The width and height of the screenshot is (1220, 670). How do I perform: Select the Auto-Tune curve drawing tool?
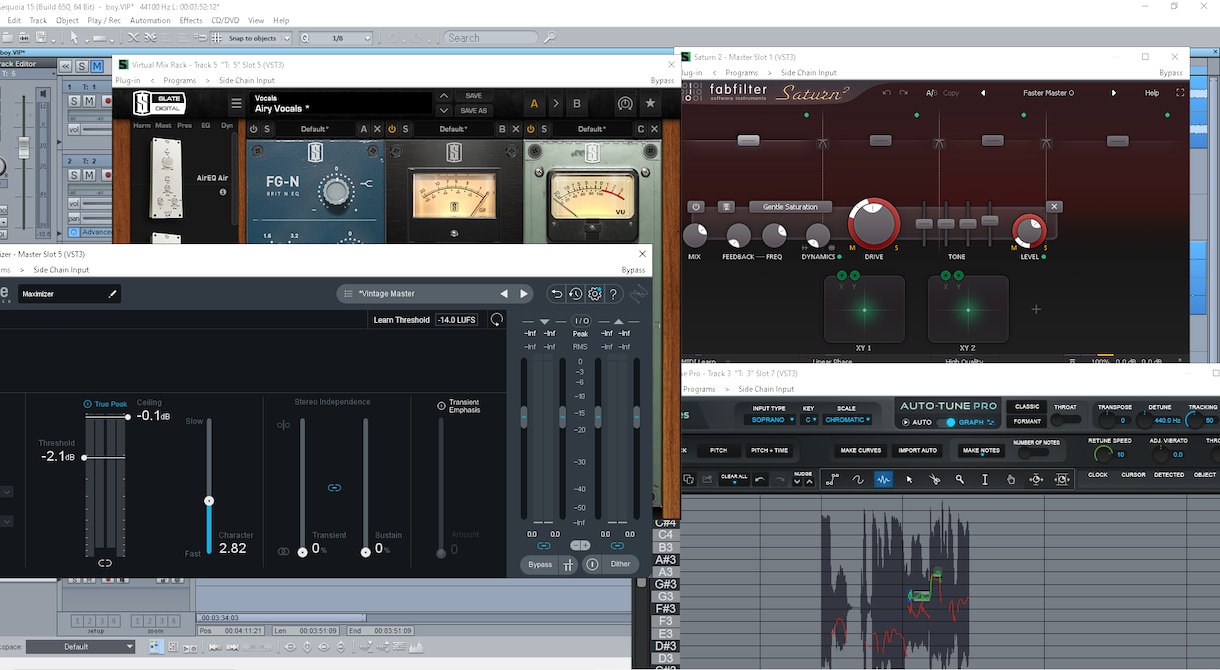(858, 480)
